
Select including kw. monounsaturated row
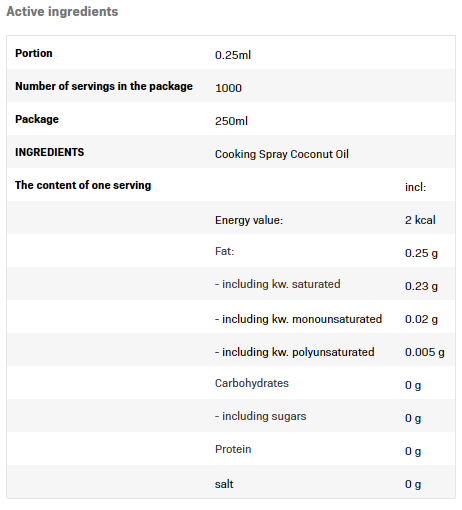coord(231,317)
